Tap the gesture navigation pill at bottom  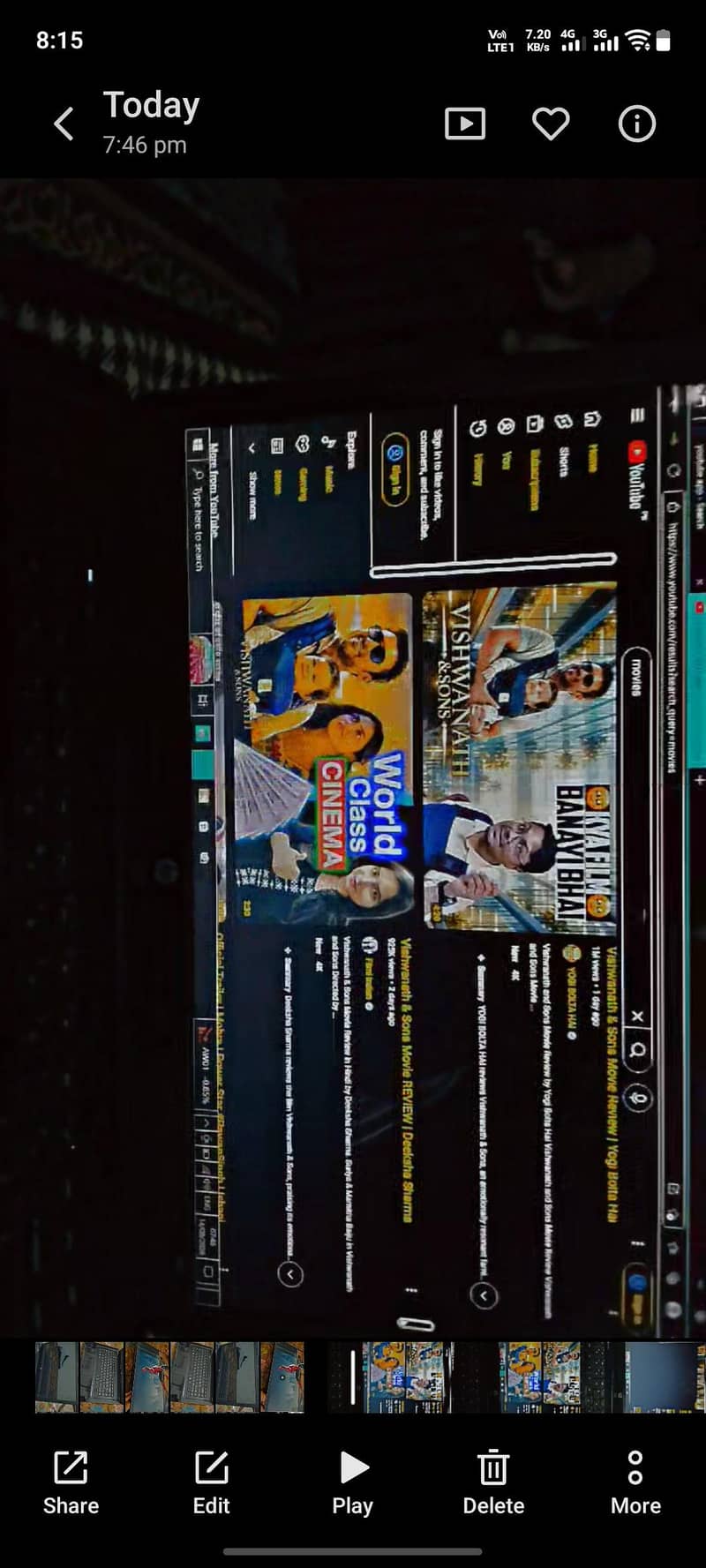(353, 1552)
